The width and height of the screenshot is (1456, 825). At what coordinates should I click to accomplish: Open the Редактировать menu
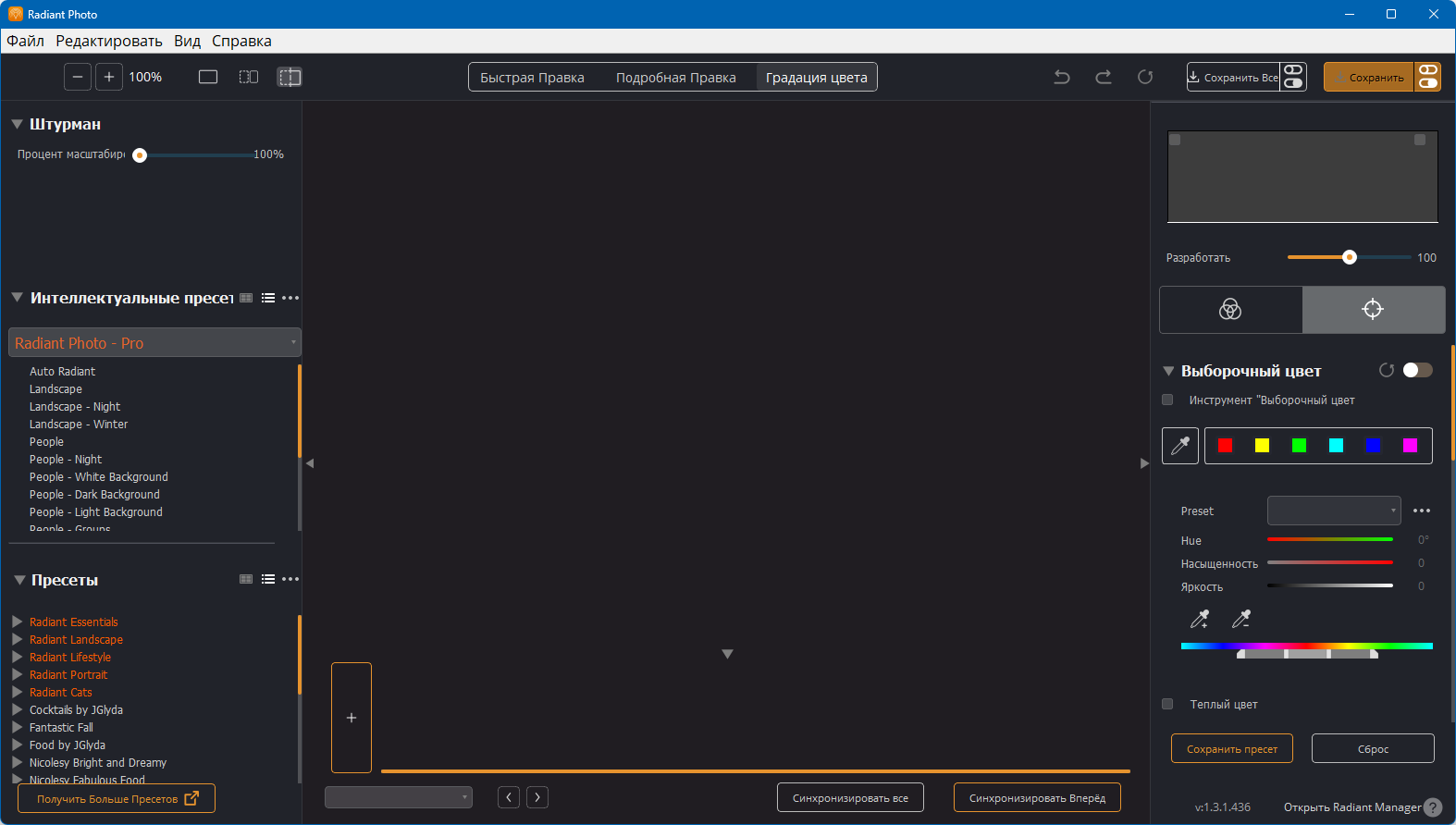(108, 41)
